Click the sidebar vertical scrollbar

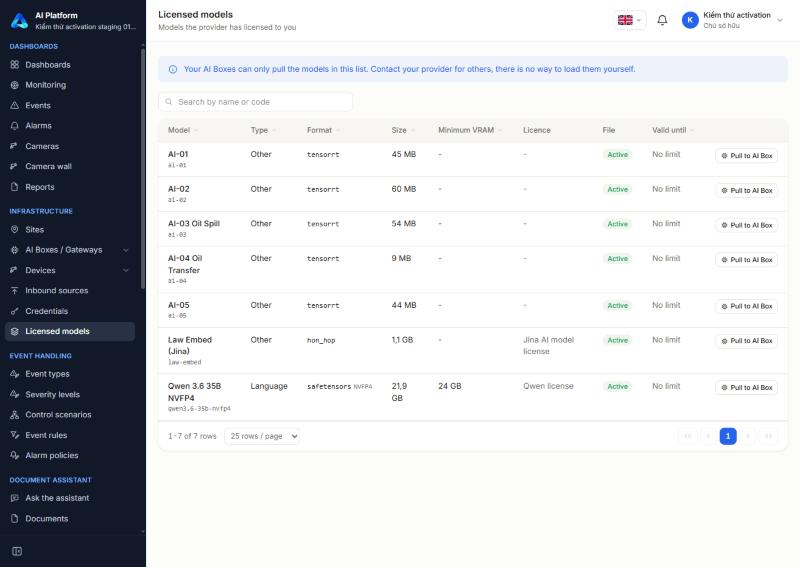coord(143,168)
